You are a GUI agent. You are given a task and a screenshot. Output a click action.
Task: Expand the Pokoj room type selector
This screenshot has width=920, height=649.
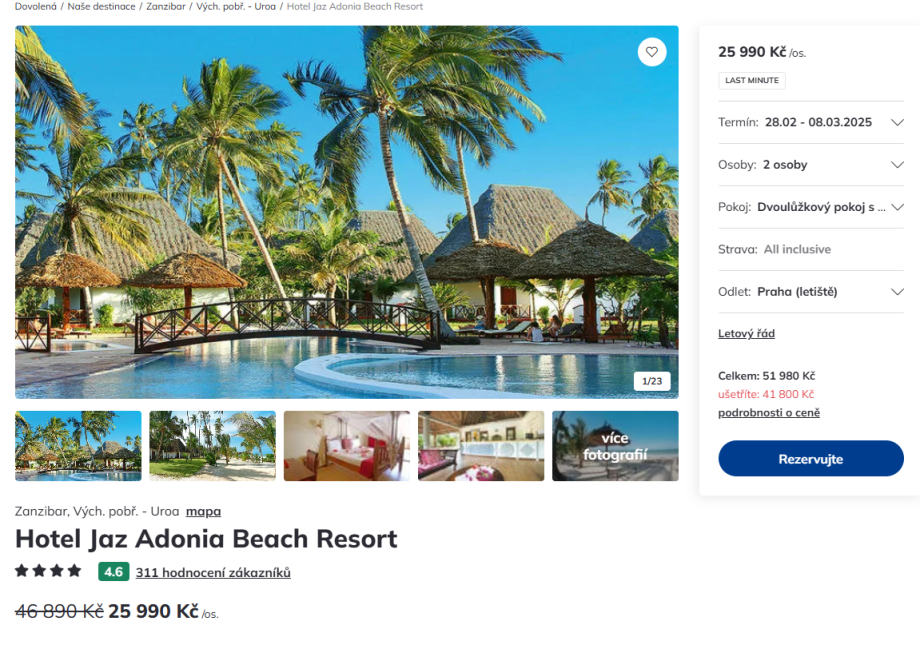[811, 207]
